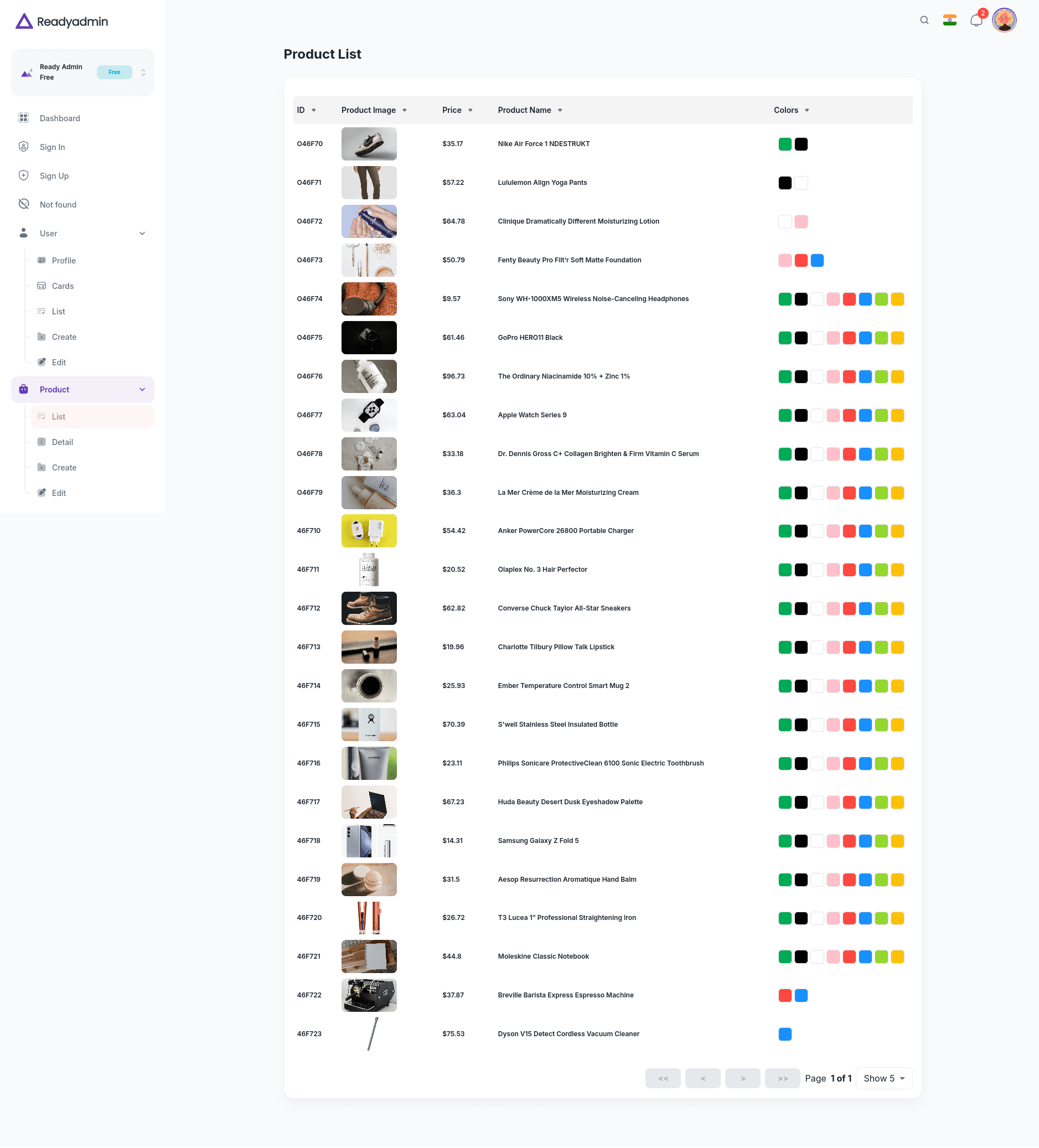The width and height of the screenshot is (1039, 1148).
Task: Click the India flag language icon
Action: (x=949, y=20)
